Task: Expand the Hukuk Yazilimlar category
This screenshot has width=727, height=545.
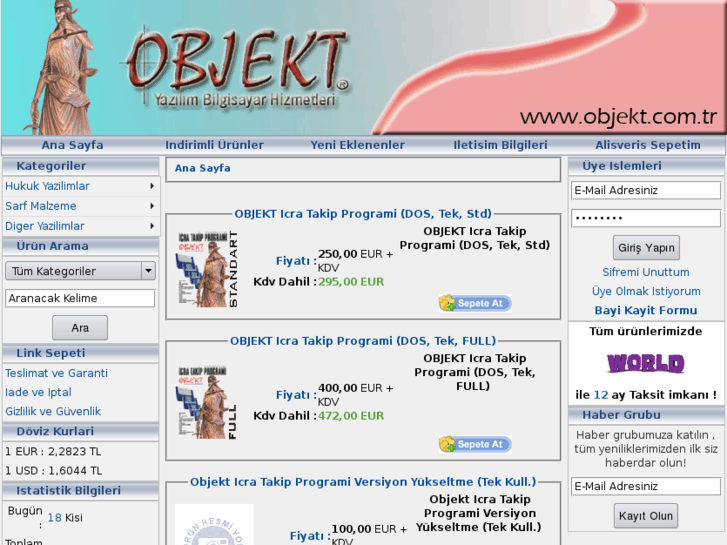Action: 81,186
